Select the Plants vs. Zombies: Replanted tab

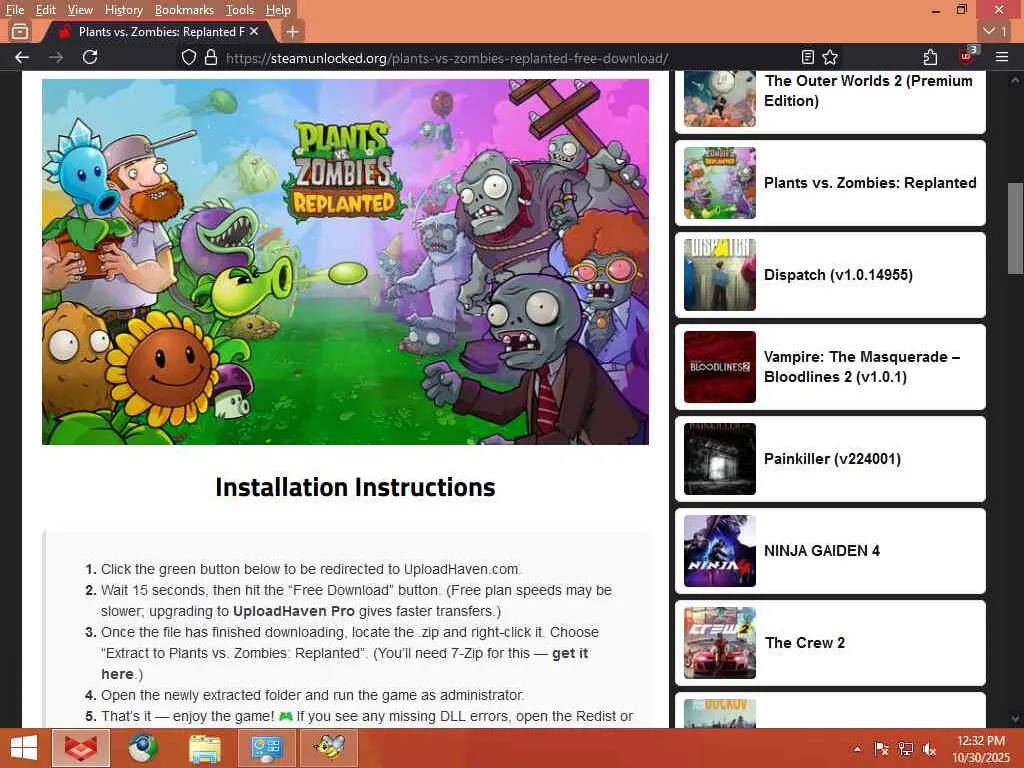pyautogui.click(x=161, y=31)
